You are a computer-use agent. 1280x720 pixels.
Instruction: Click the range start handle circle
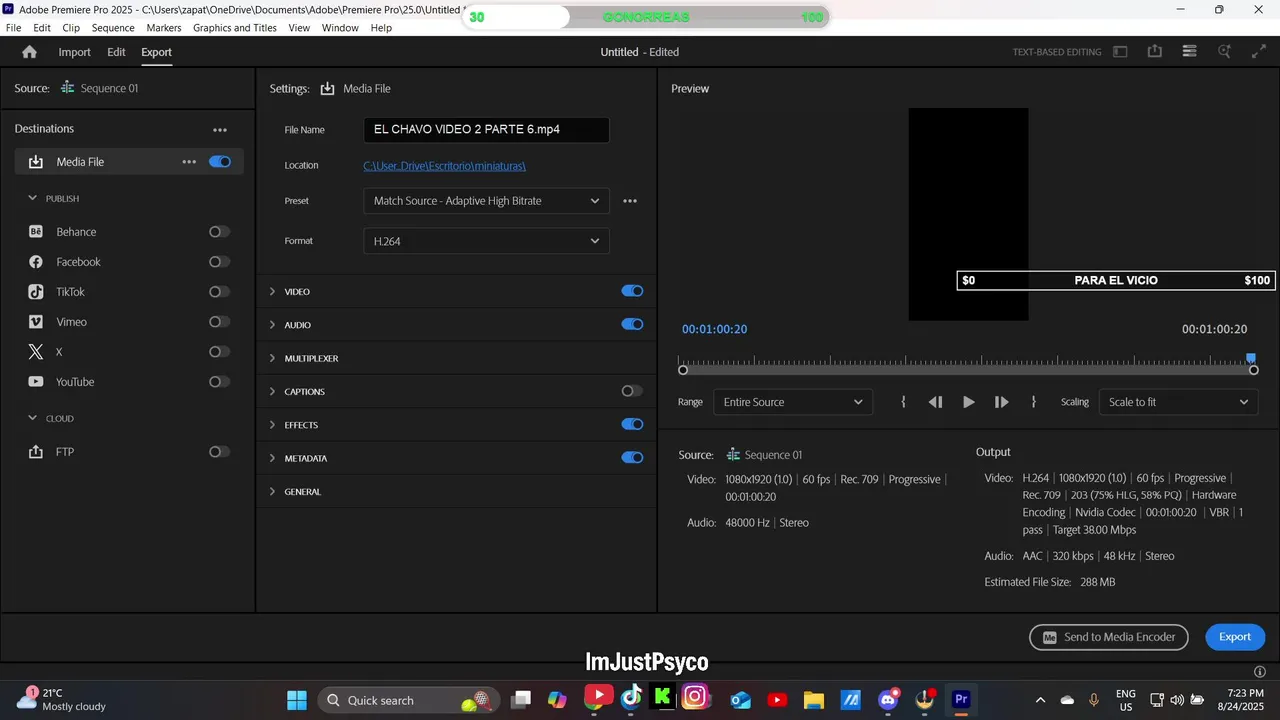pyautogui.click(x=683, y=370)
